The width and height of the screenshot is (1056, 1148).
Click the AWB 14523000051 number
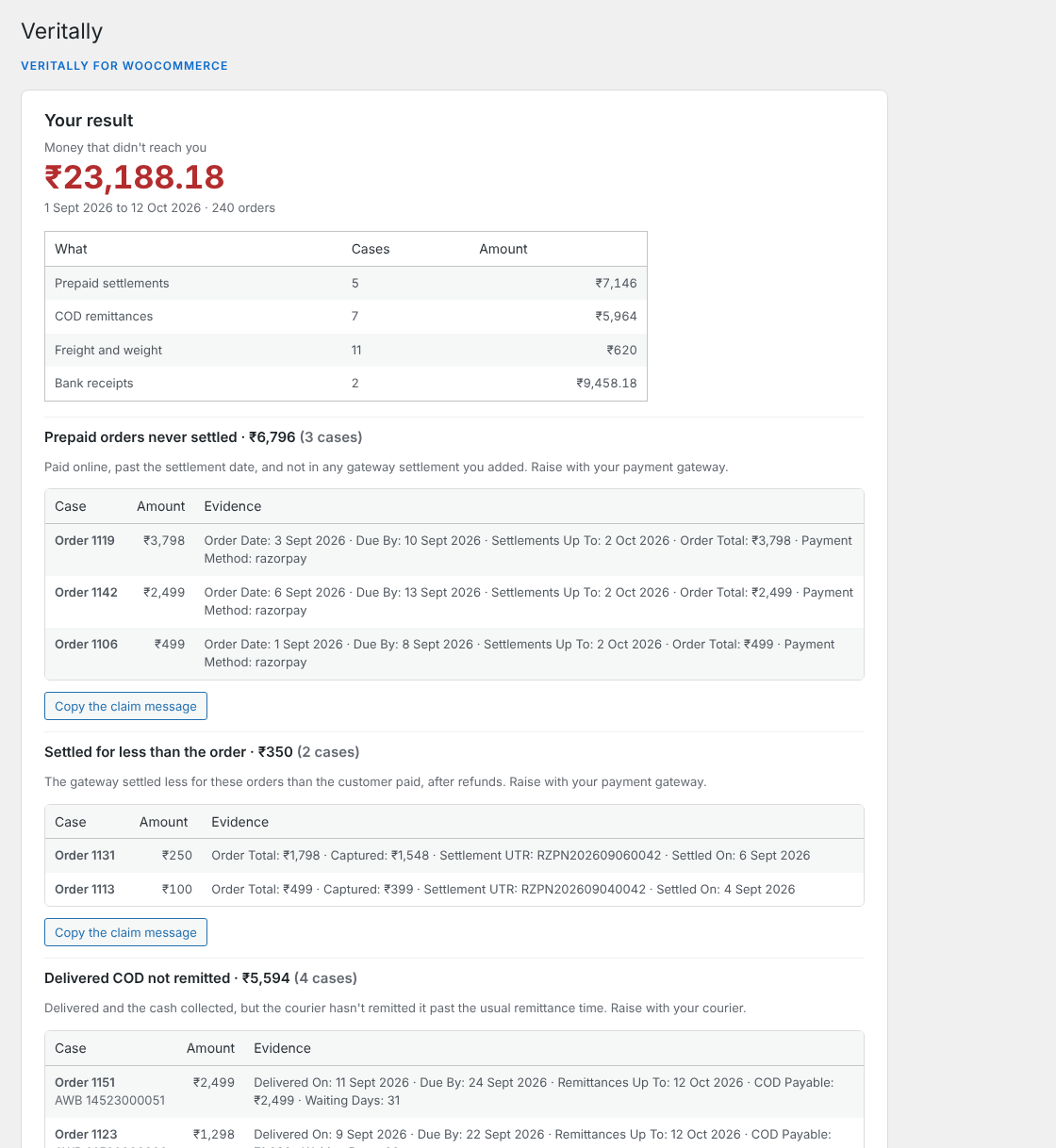109,1101
